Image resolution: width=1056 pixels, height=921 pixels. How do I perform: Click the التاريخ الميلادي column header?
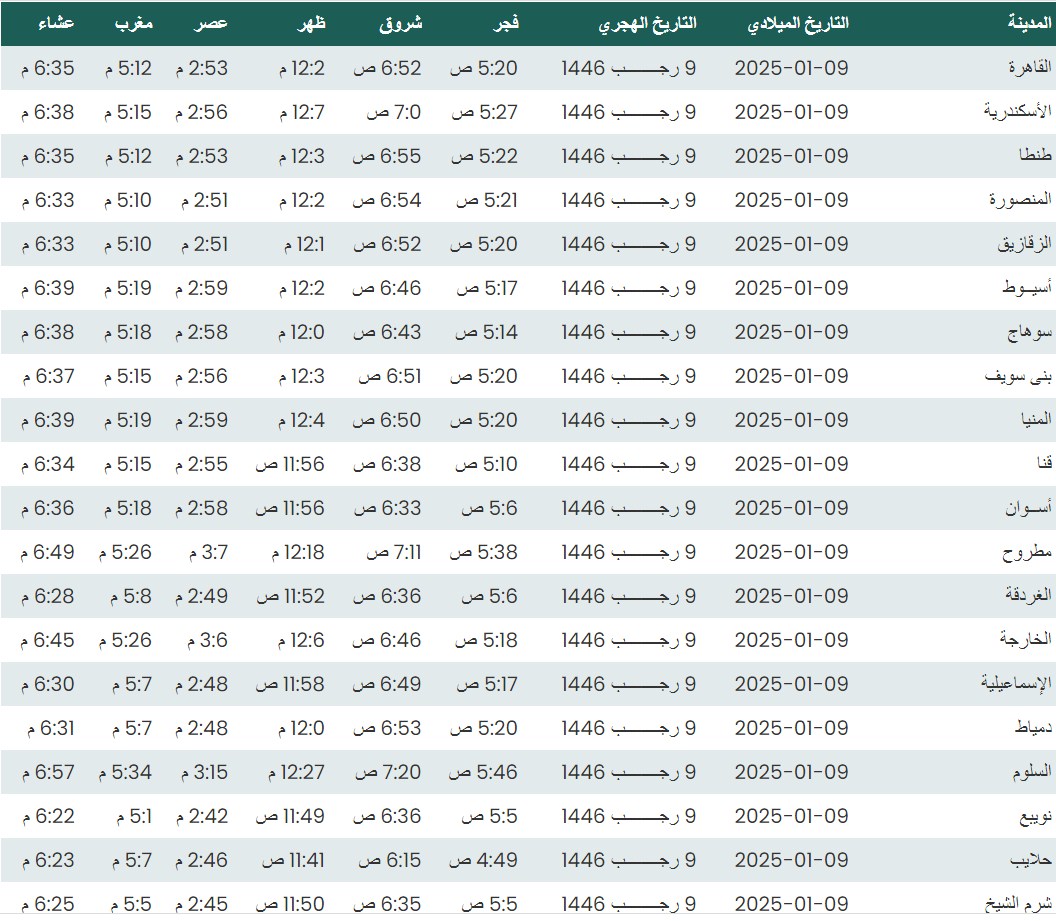[798, 23]
